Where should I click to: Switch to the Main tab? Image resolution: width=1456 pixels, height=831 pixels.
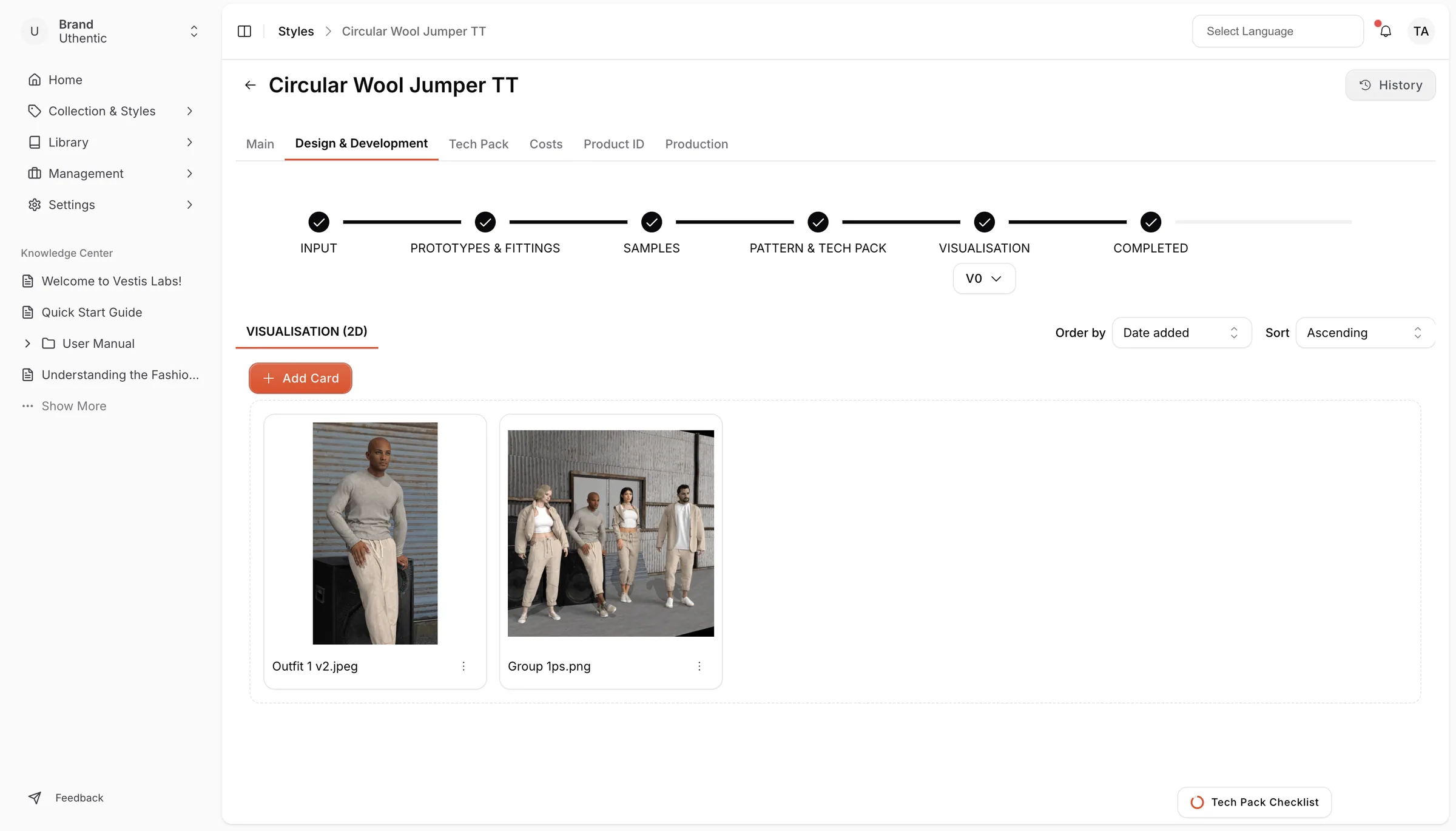260,144
